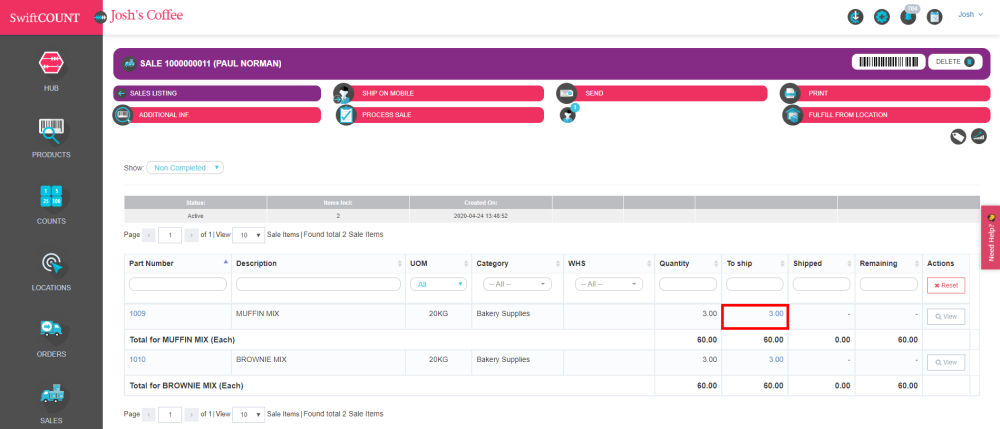Click the Shipped filter field

pos(821,284)
